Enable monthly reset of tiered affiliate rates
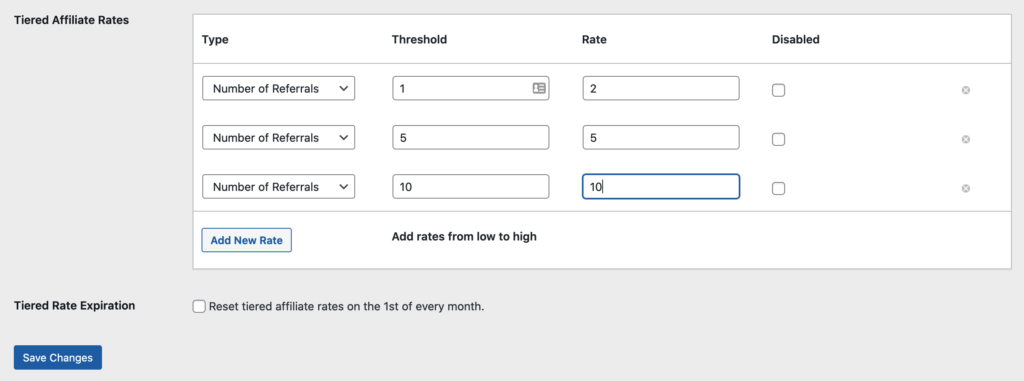1024x381 pixels. click(x=199, y=306)
